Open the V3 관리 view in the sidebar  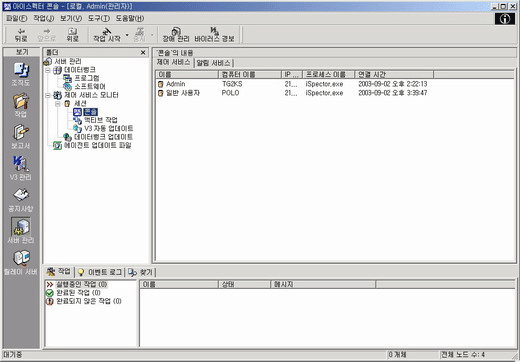pyautogui.click(x=21, y=168)
